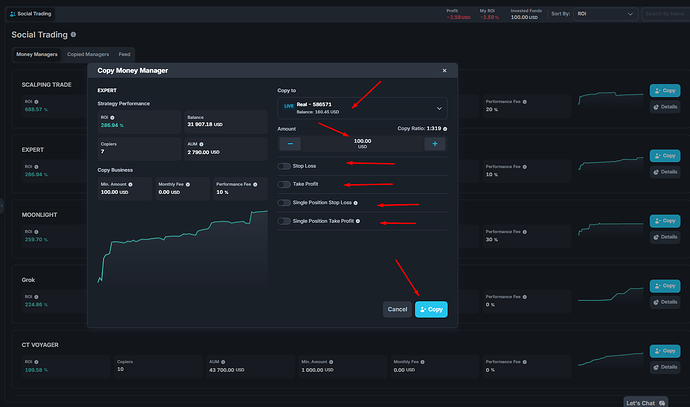Switch to the Copied Managers tab
Screen dimensions: 690x407
coord(88,55)
